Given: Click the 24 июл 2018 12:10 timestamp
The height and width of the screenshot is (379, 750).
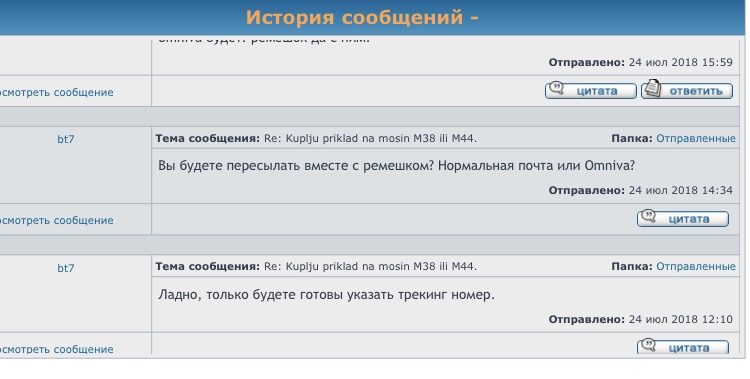Looking at the screenshot, I should (681, 319).
